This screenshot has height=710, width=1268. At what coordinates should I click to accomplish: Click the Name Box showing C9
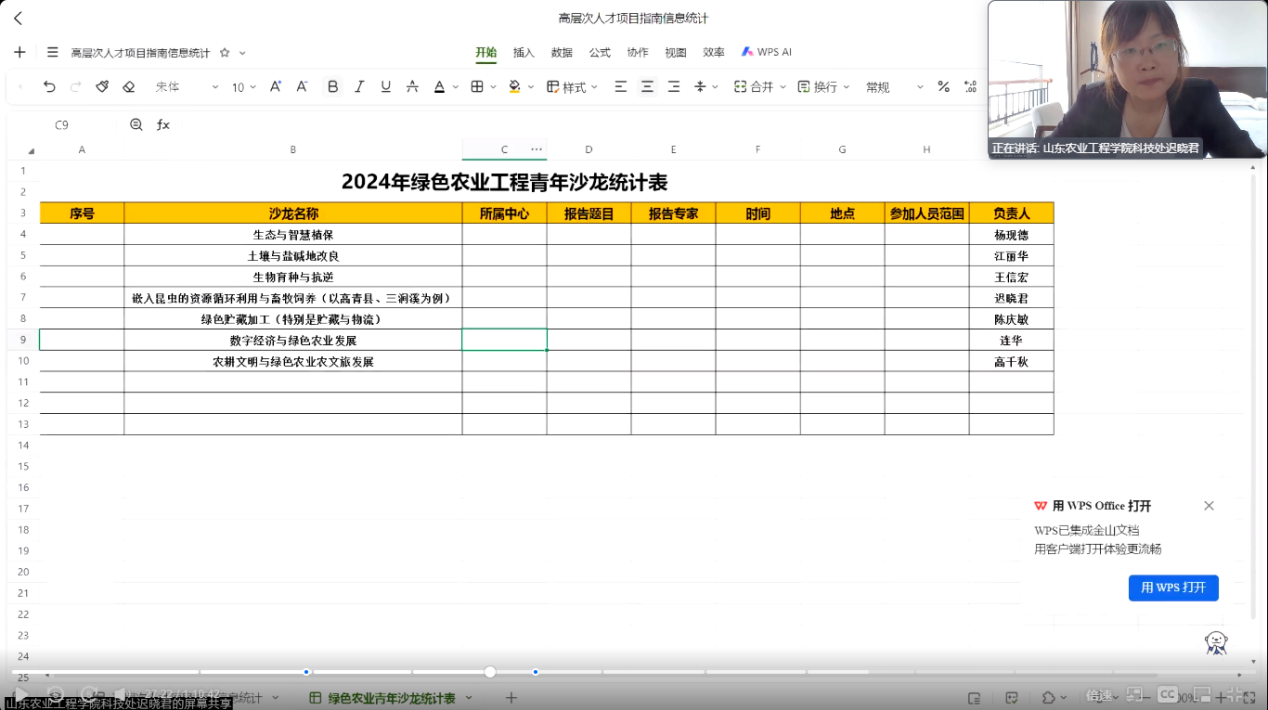click(62, 125)
